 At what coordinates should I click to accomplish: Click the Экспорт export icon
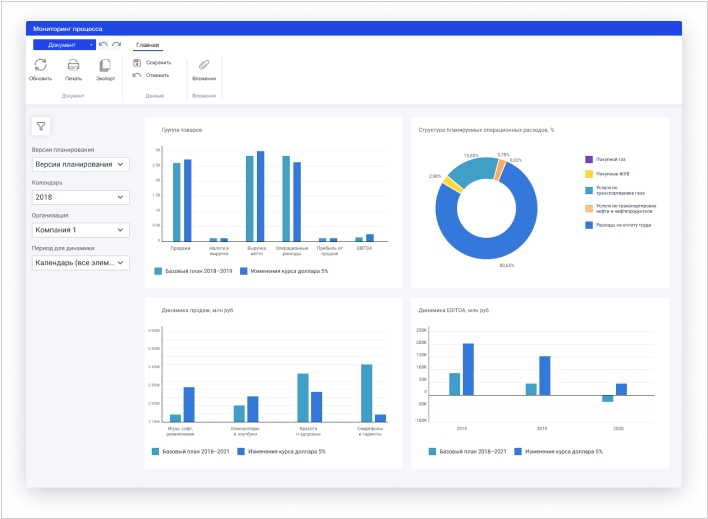click(105, 65)
